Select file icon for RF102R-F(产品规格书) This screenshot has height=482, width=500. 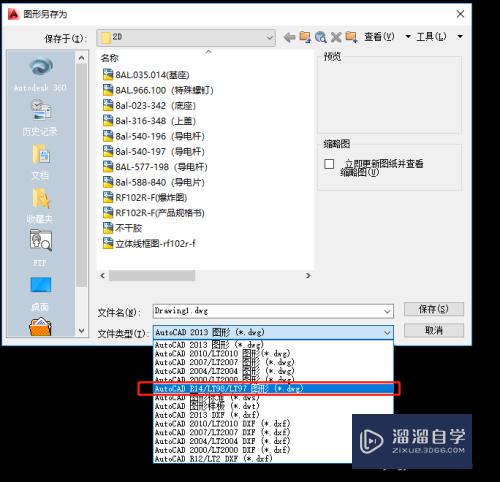point(108,212)
